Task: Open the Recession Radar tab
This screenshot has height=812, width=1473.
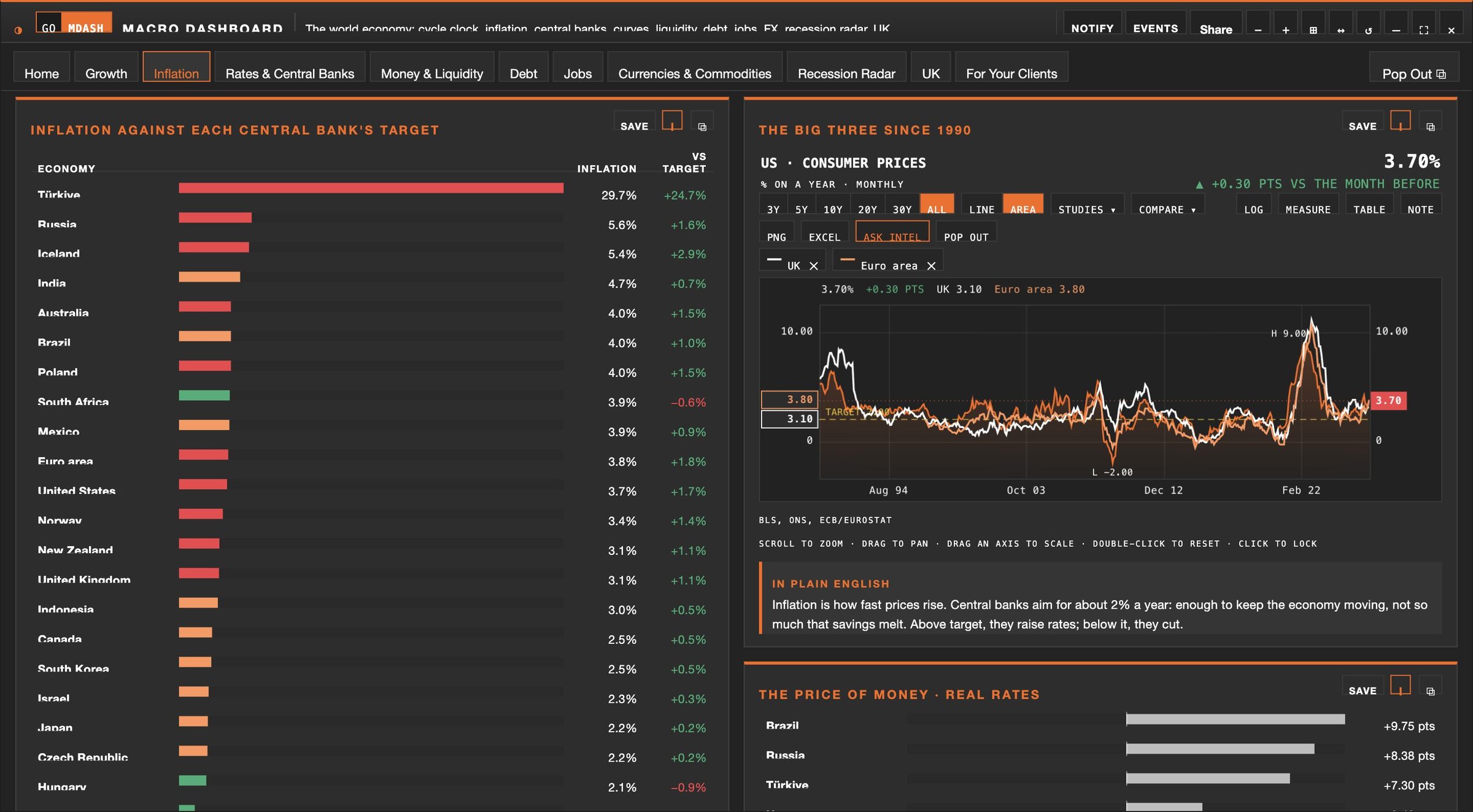Action: click(846, 68)
